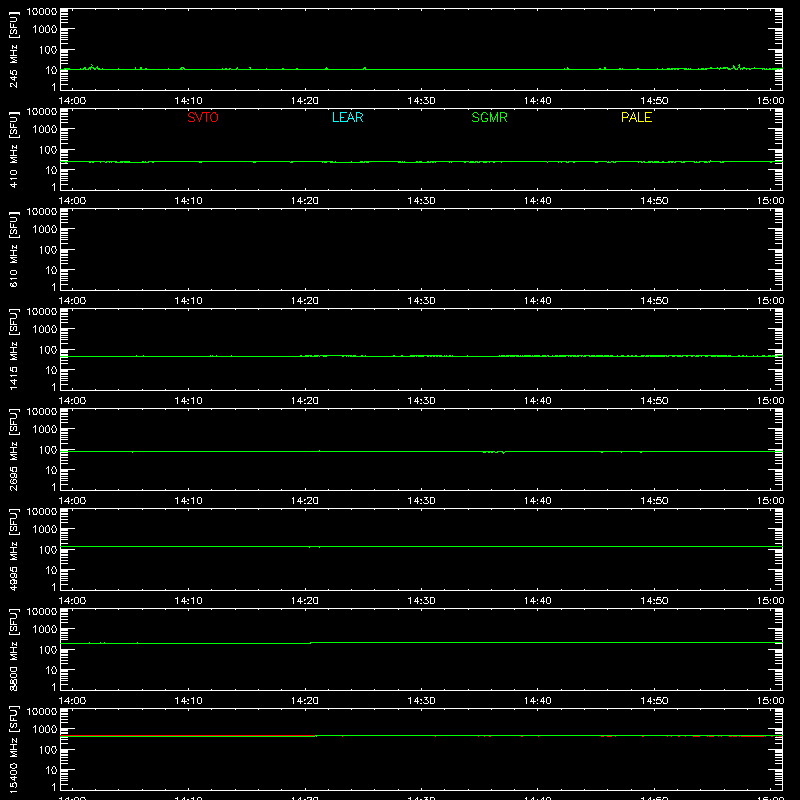Click 14:10 under the 2695 MHz plot
Screen dimensions: 800x800
[x=188, y=501]
